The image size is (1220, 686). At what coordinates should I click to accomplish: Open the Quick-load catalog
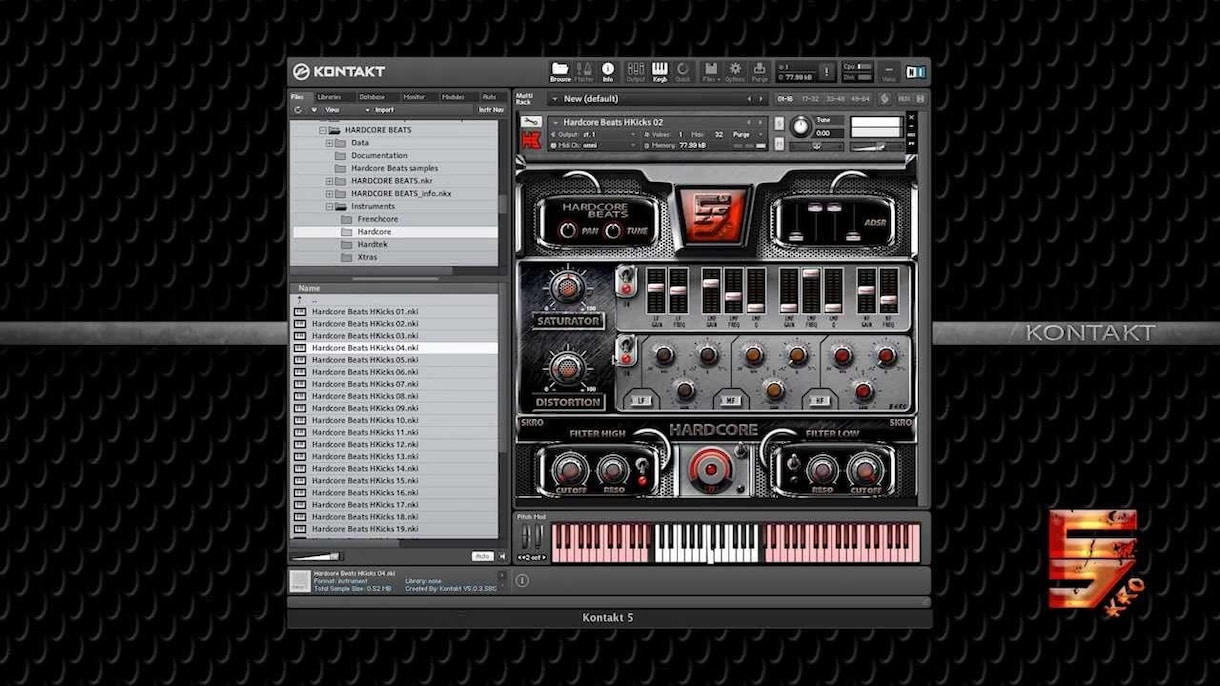684,72
